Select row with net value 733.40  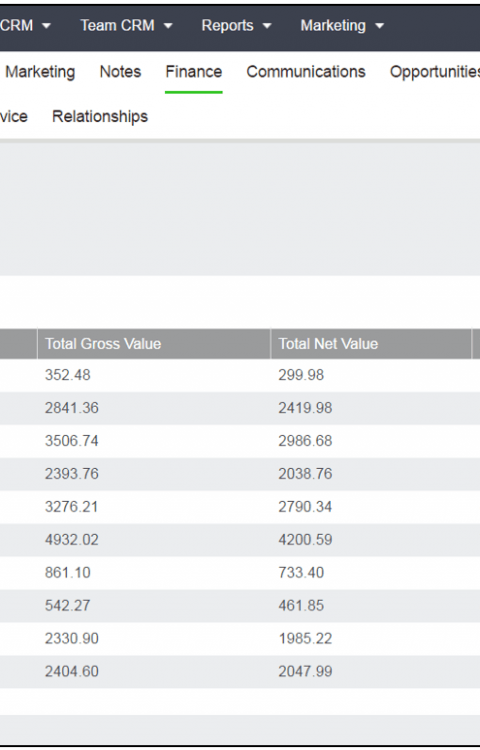click(x=240, y=573)
